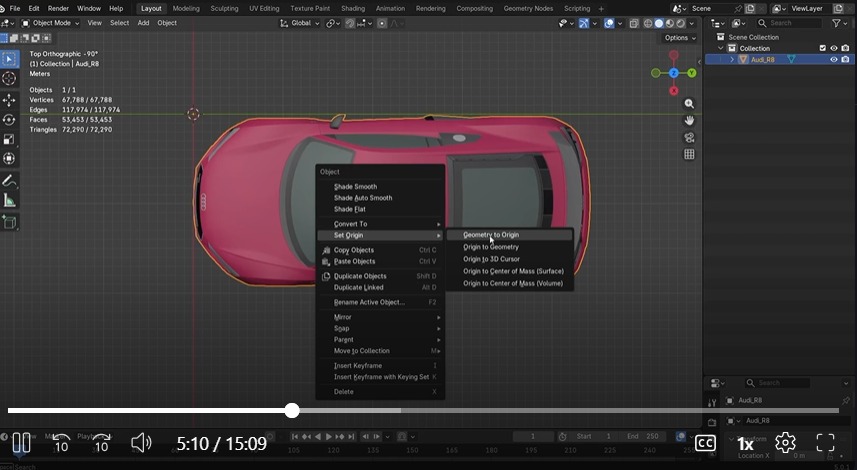Click the viewport zoom magnifier icon
857x470 pixels.
689,104
